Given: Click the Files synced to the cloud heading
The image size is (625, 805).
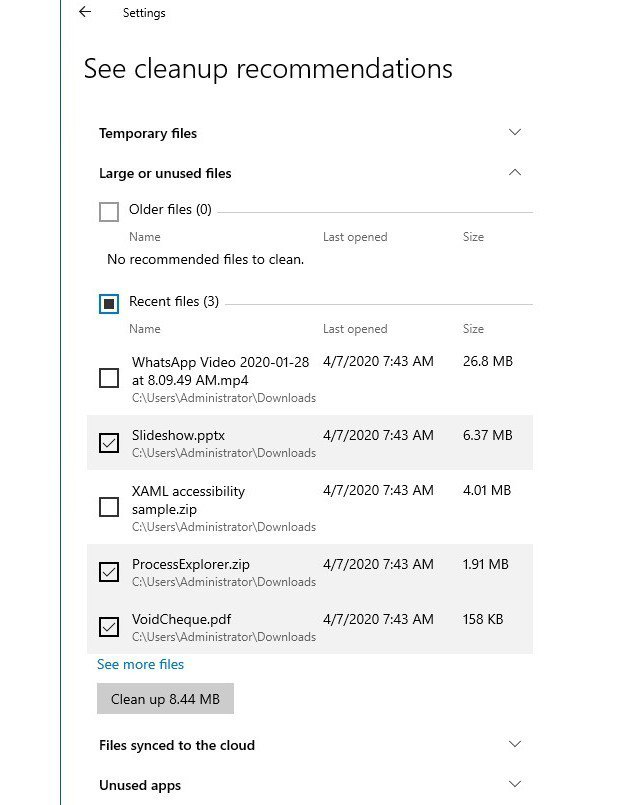Looking at the screenshot, I should [177, 745].
